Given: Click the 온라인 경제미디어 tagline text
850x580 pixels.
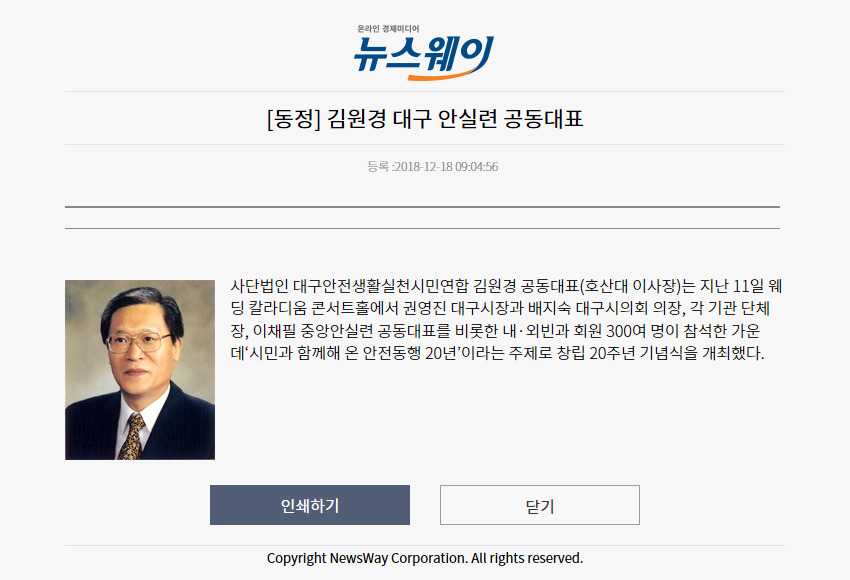Looking at the screenshot, I should [388, 29].
